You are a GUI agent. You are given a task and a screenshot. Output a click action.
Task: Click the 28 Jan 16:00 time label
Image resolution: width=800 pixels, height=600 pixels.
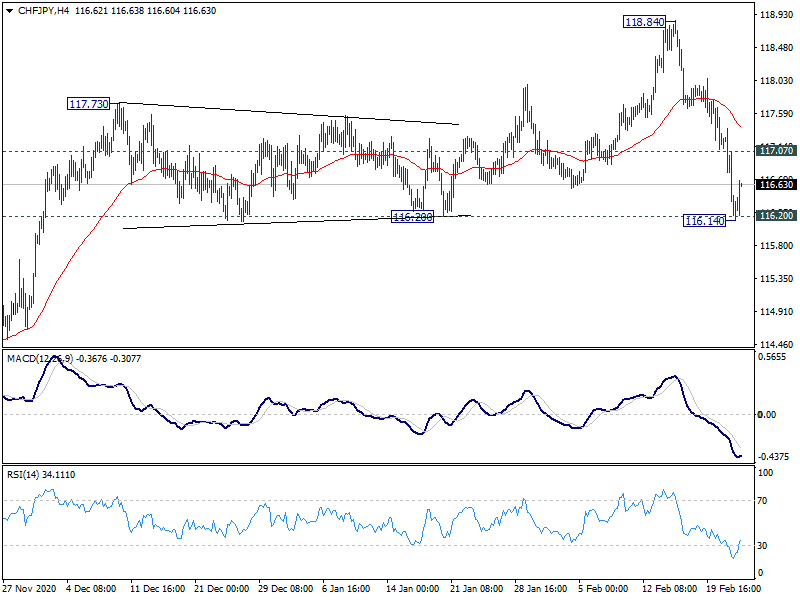(x=541, y=589)
